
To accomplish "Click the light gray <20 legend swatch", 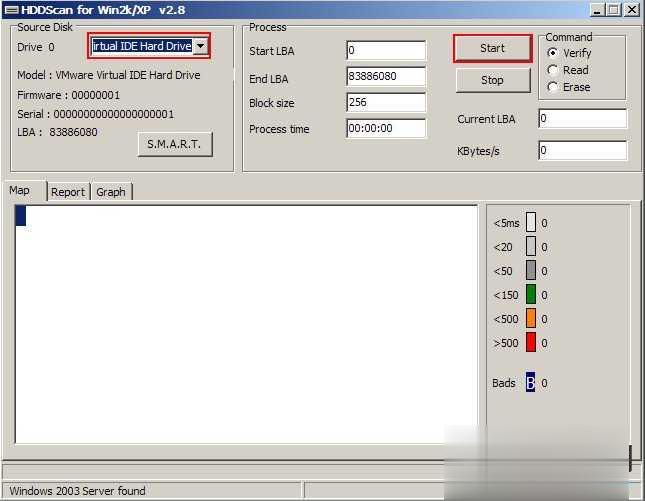I will tap(531, 246).
